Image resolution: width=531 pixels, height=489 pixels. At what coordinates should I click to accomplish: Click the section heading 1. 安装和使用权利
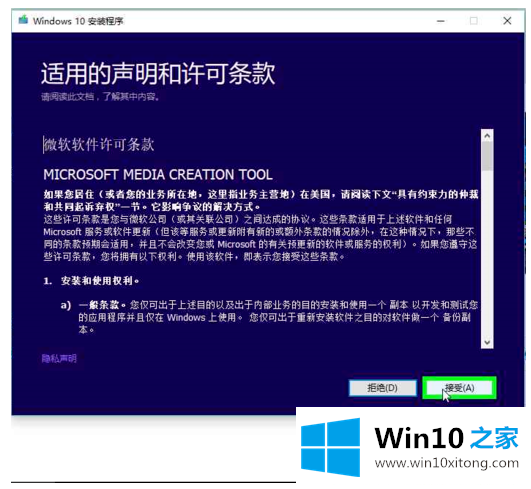coord(91,280)
